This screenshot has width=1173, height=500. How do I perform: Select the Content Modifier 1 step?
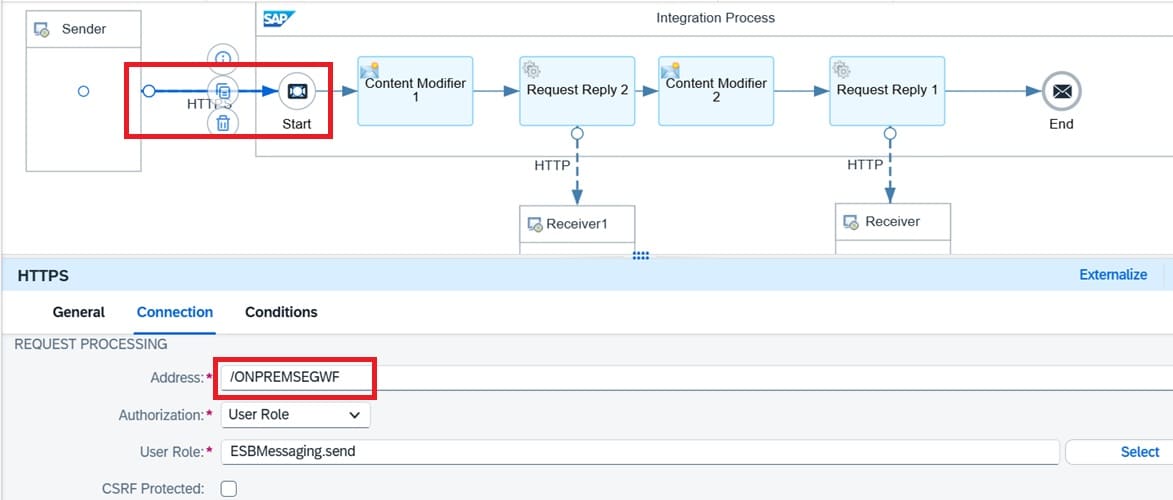[415, 91]
